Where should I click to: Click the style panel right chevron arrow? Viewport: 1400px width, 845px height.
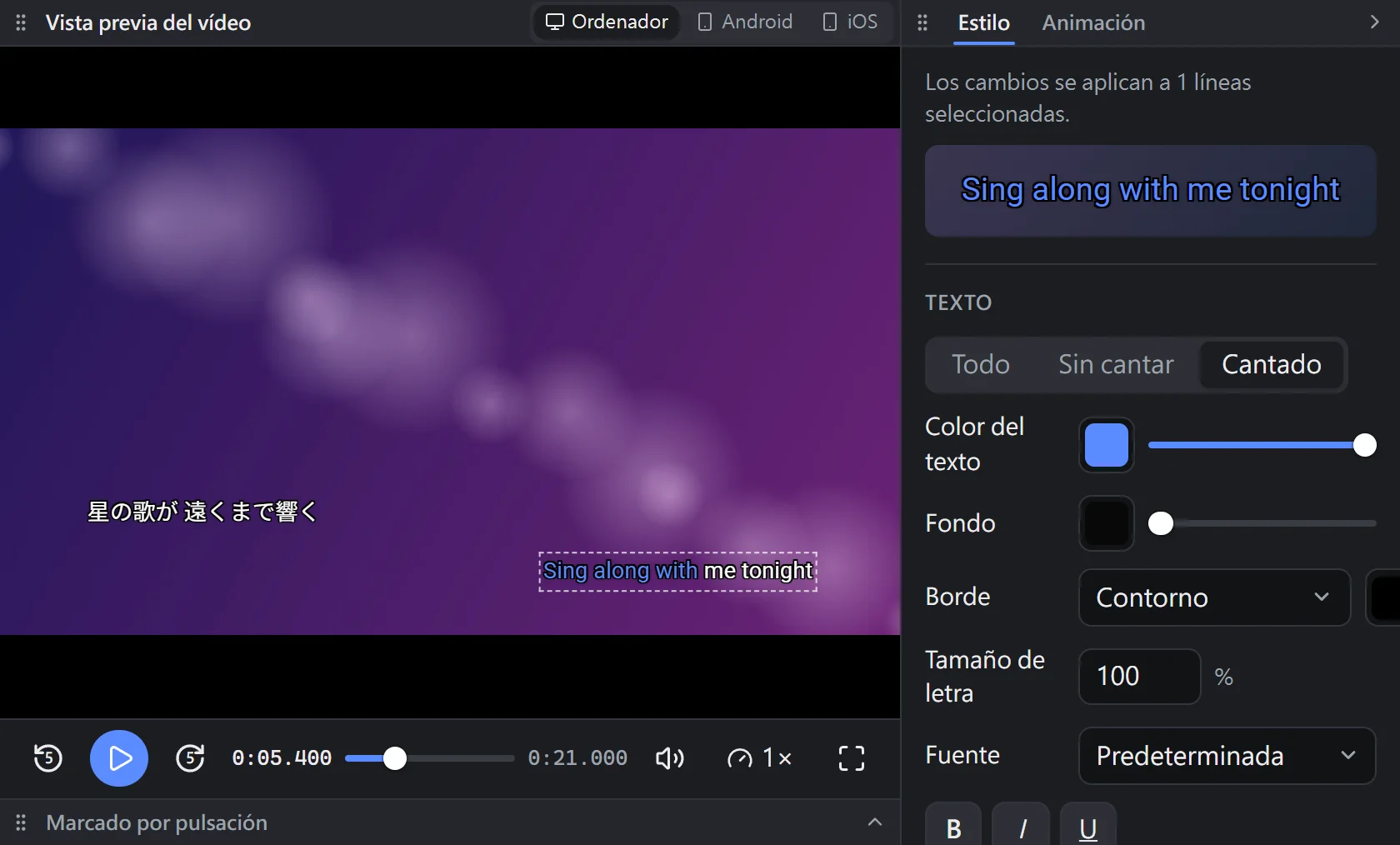pos(1374,22)
